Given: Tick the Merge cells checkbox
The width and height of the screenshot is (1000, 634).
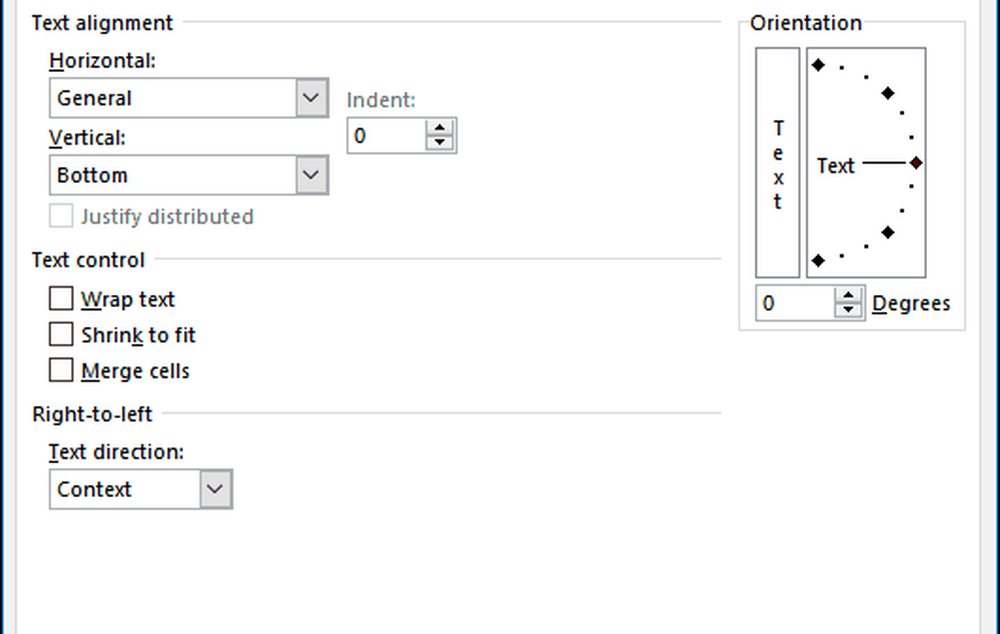Looking at the screenshot, I should (62, 371).
